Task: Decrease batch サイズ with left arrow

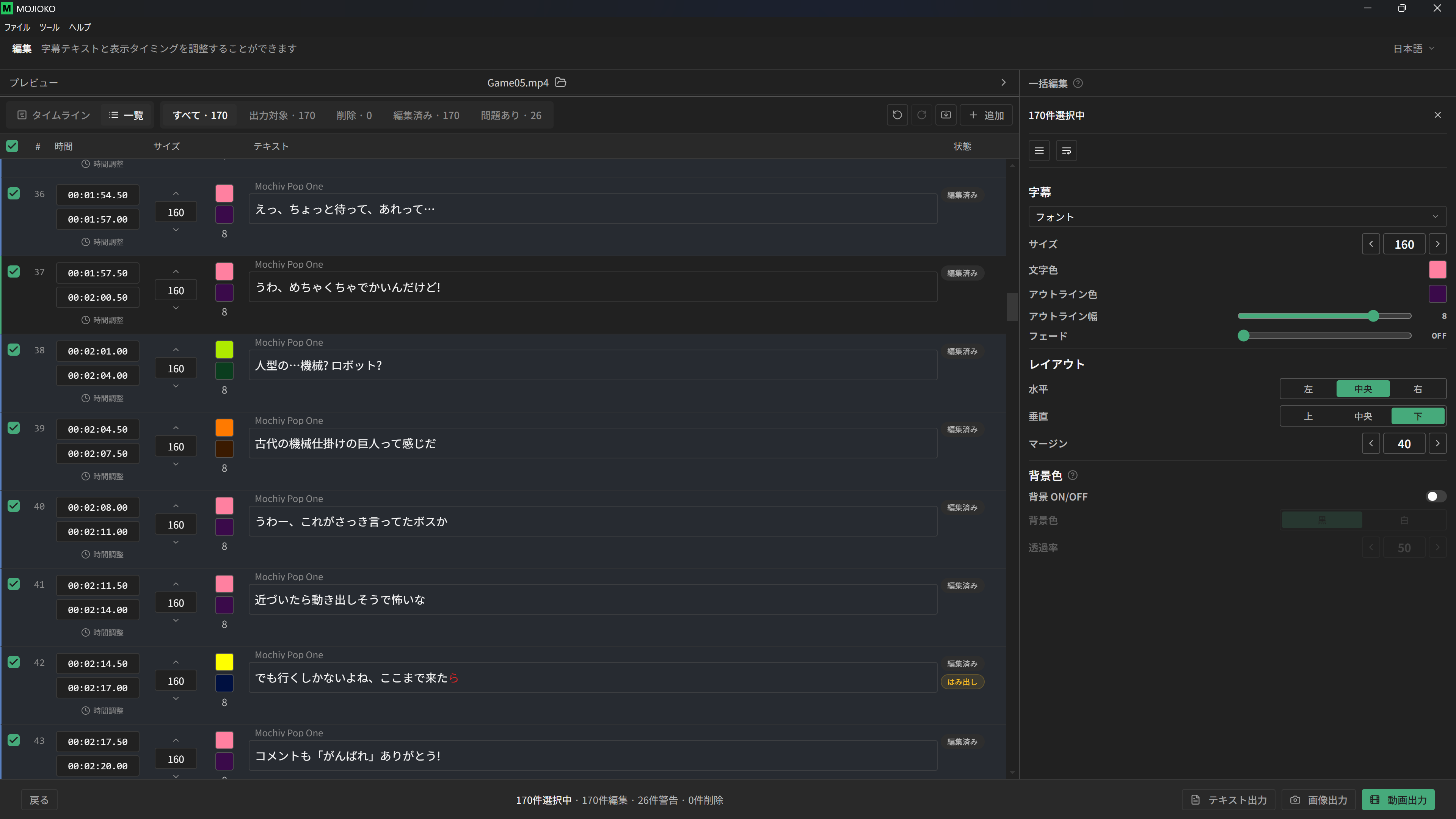Action: coord(1371,244)
